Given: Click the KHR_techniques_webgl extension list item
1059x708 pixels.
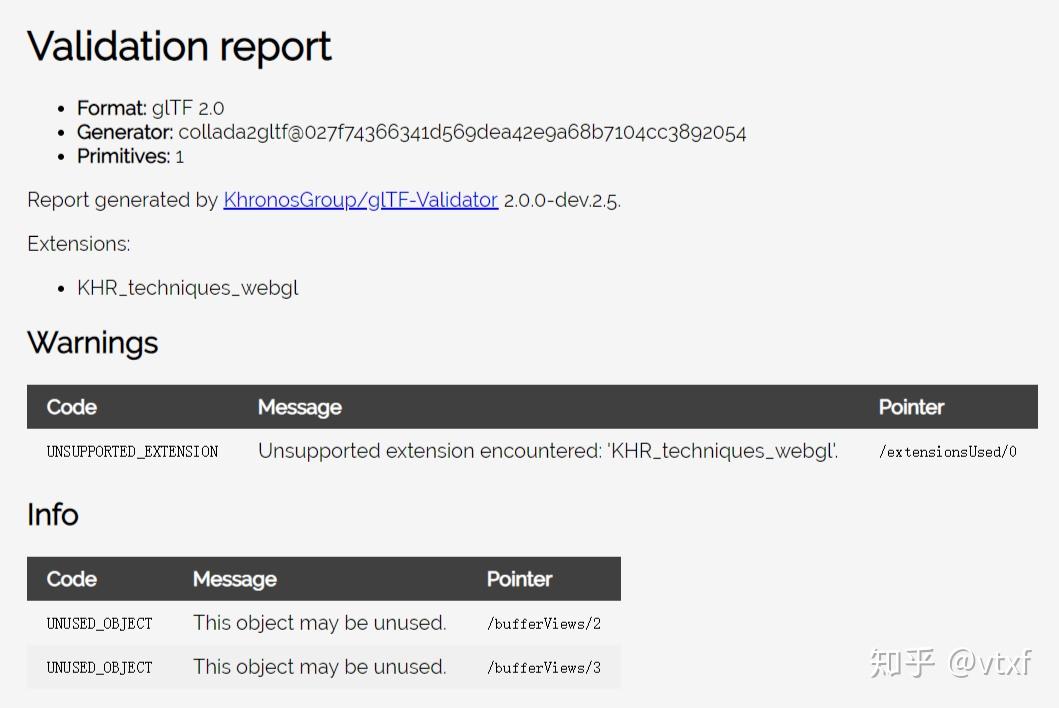Looking at the screenshot, I should tap(188, 288).
